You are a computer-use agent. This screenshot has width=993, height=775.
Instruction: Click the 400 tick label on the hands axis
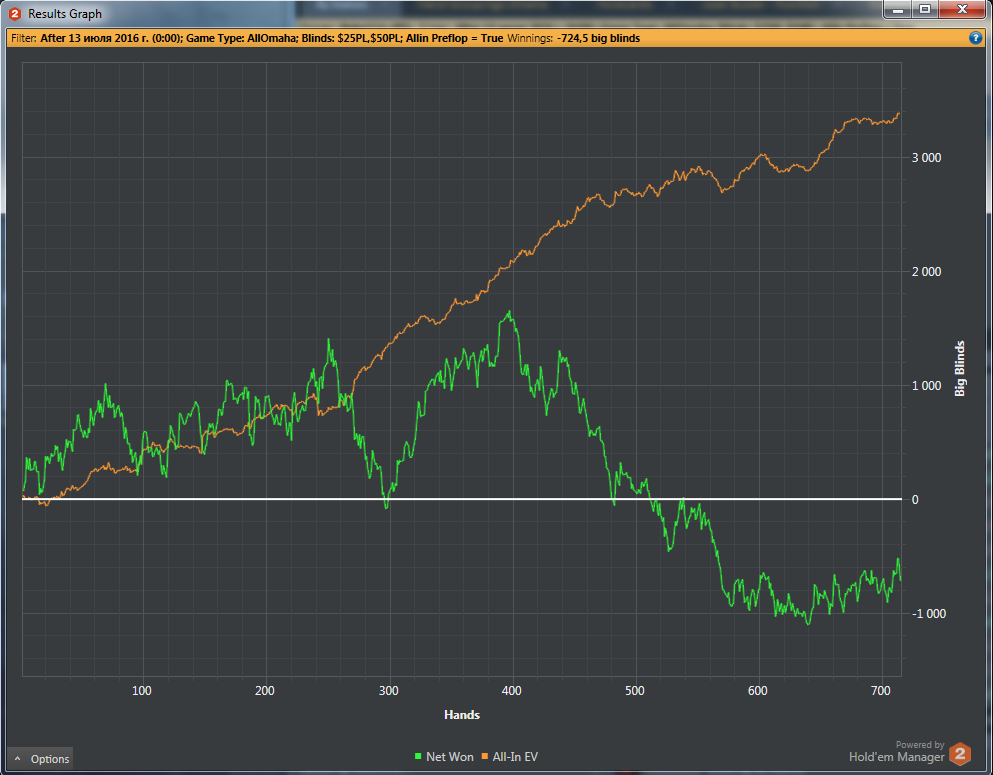pyautogui.click(x=512, y=691)
